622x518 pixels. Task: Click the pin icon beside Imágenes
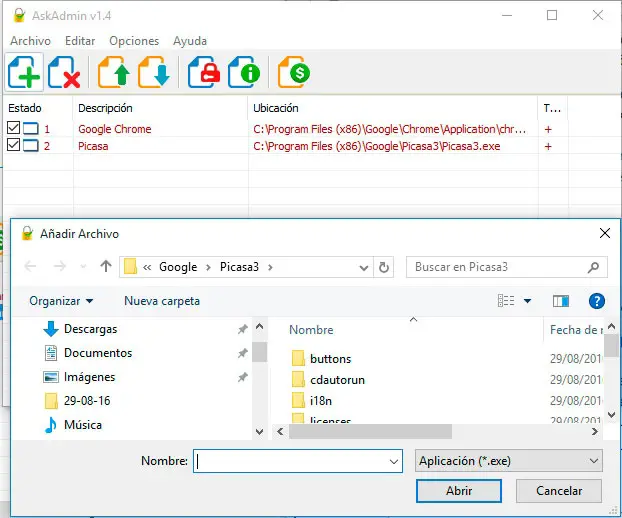[x=242, y=377]
